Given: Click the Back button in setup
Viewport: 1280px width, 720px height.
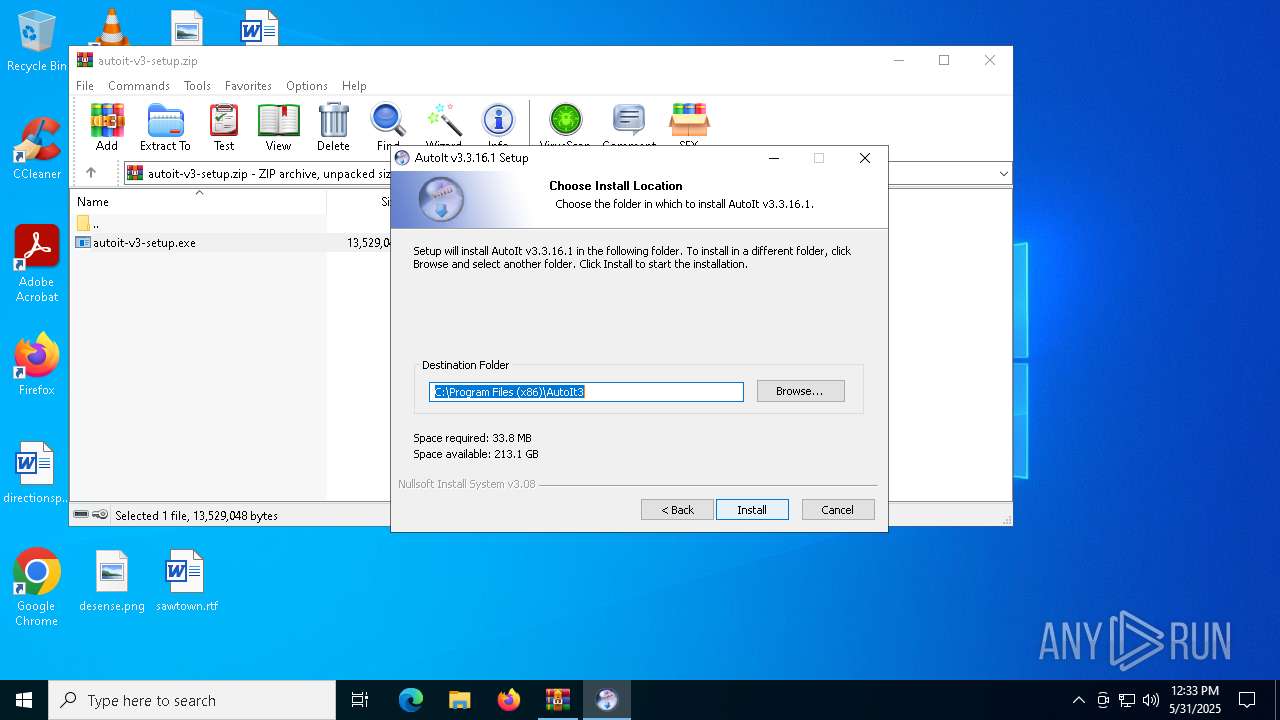Looking at the screenshot, I should point(677,510).
